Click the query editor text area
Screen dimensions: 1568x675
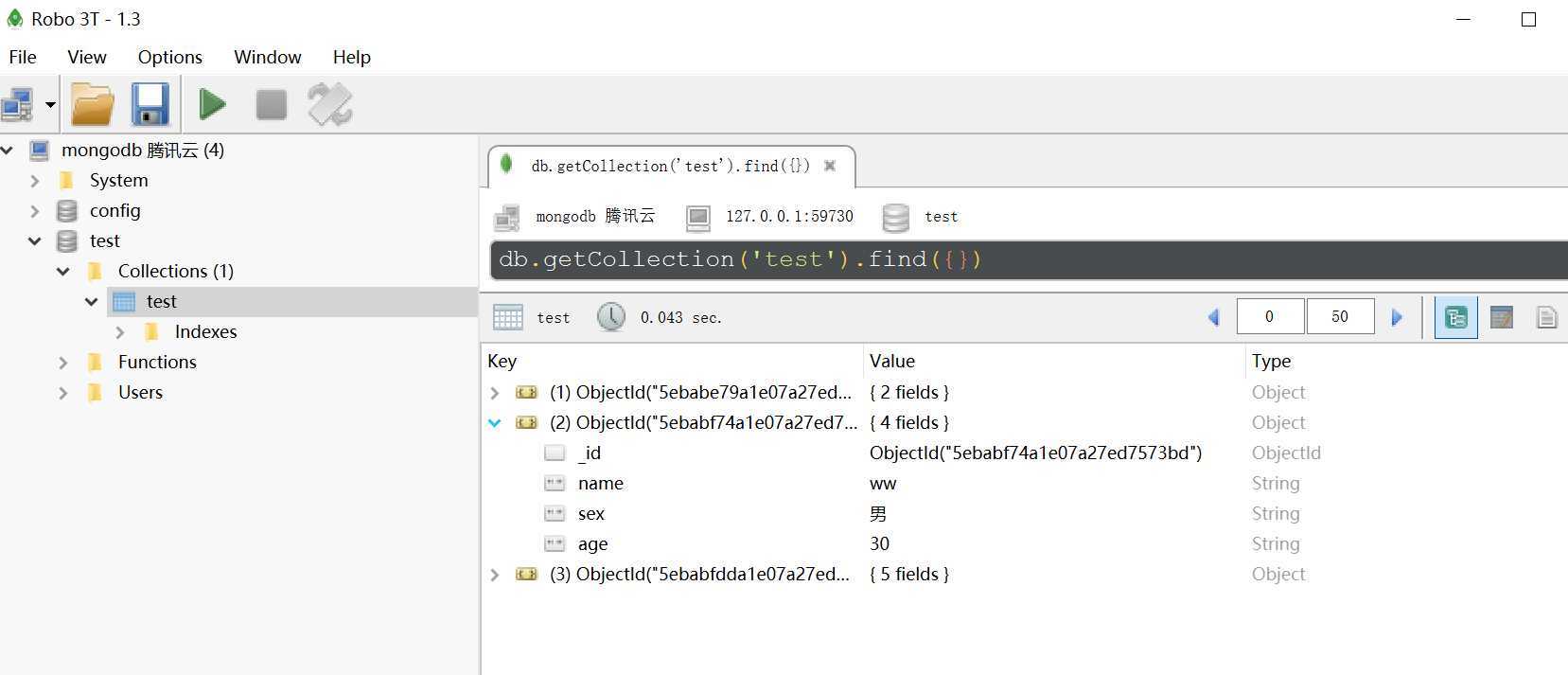[x=1028, y=259]
